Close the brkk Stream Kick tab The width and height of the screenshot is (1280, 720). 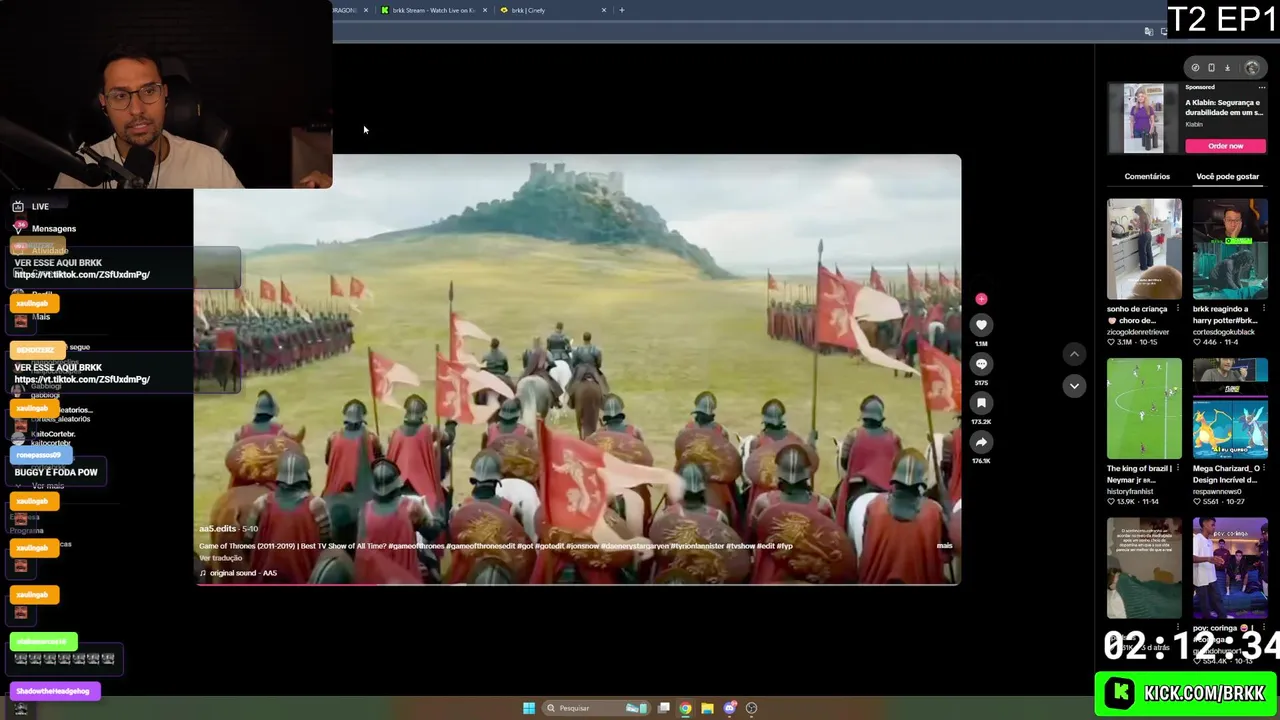pyautogui.click(x=485, y=10)
